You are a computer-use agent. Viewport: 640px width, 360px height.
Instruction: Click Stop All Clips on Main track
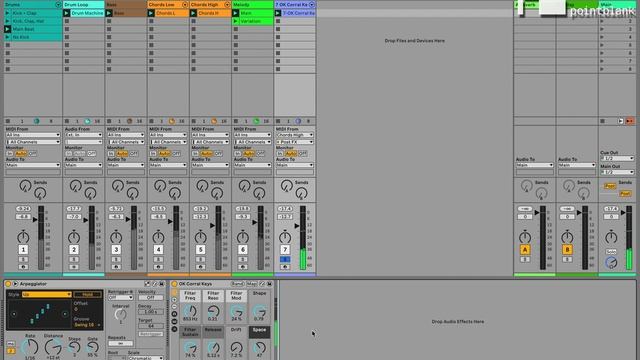(x=602, y=121)
